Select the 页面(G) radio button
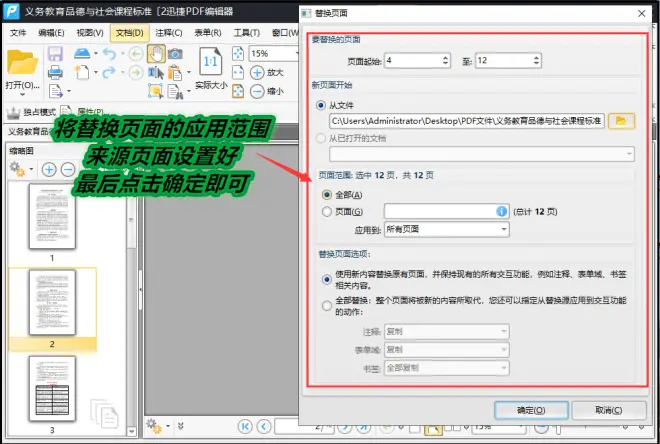This screenshot has height=444, width=660. point(327,212)
